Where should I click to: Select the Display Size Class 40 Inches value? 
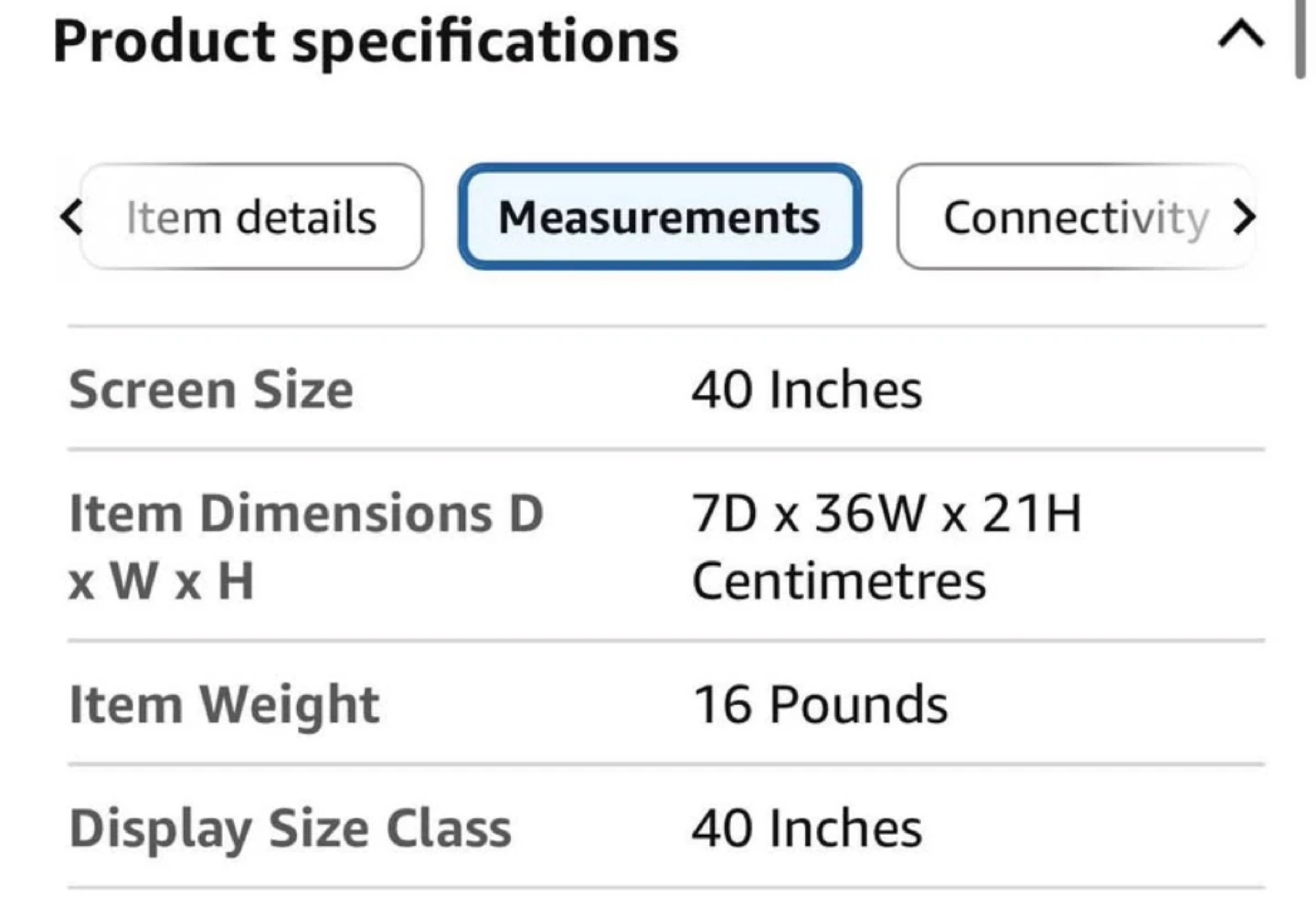[x=806, y=828]
